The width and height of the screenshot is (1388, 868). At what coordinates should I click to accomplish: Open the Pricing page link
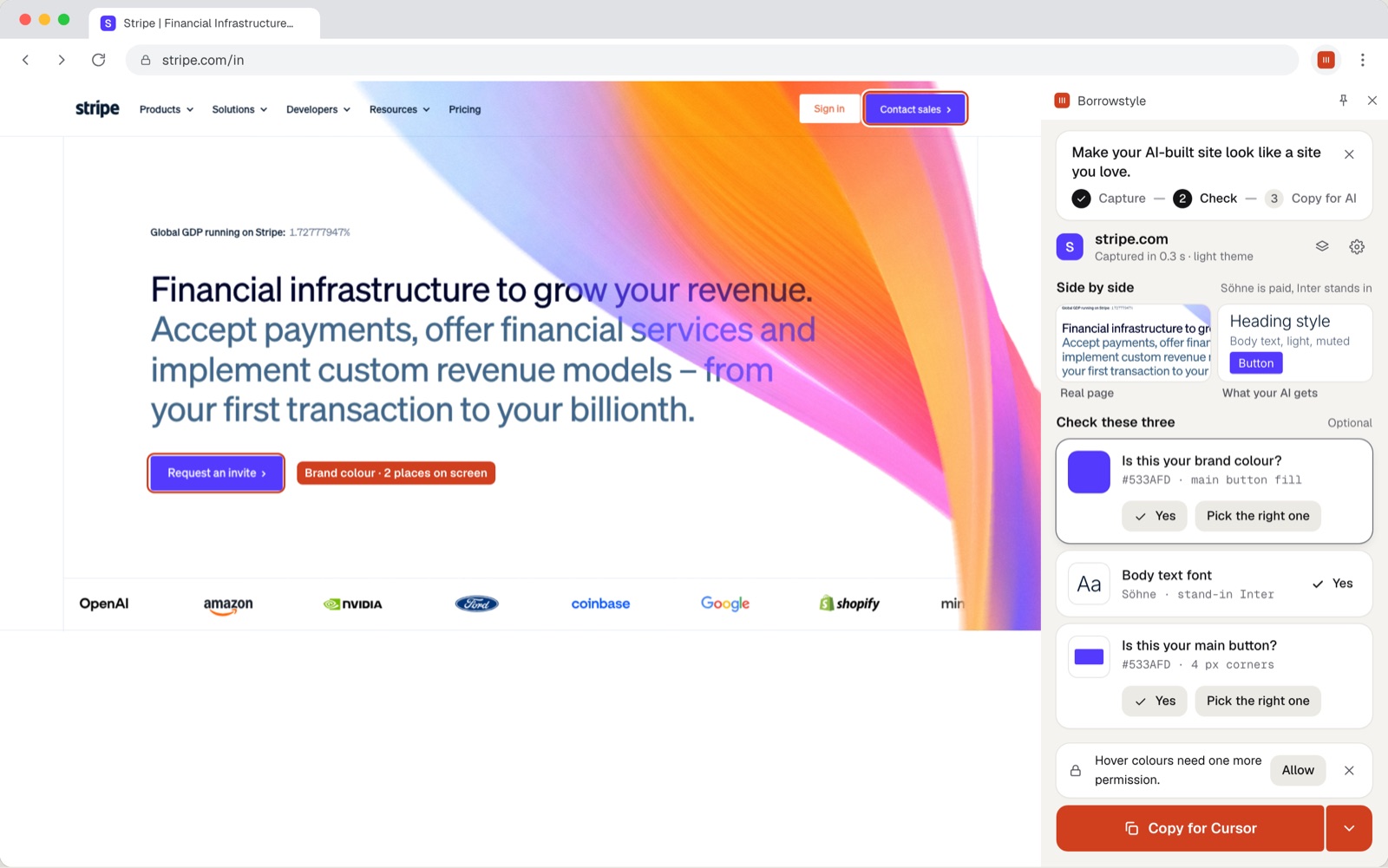tap(465, 109)
